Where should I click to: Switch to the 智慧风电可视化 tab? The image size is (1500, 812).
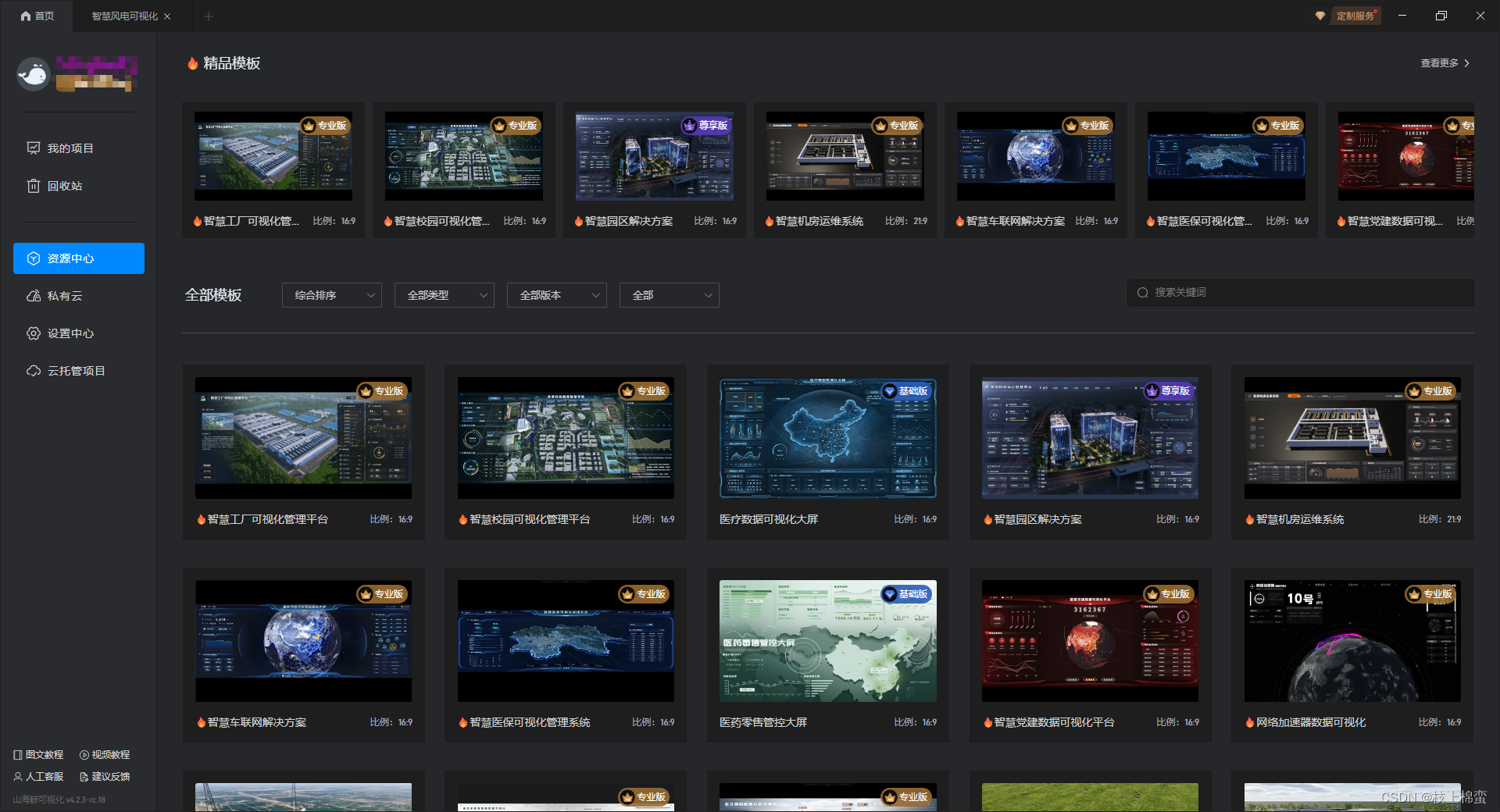point(125,16)
